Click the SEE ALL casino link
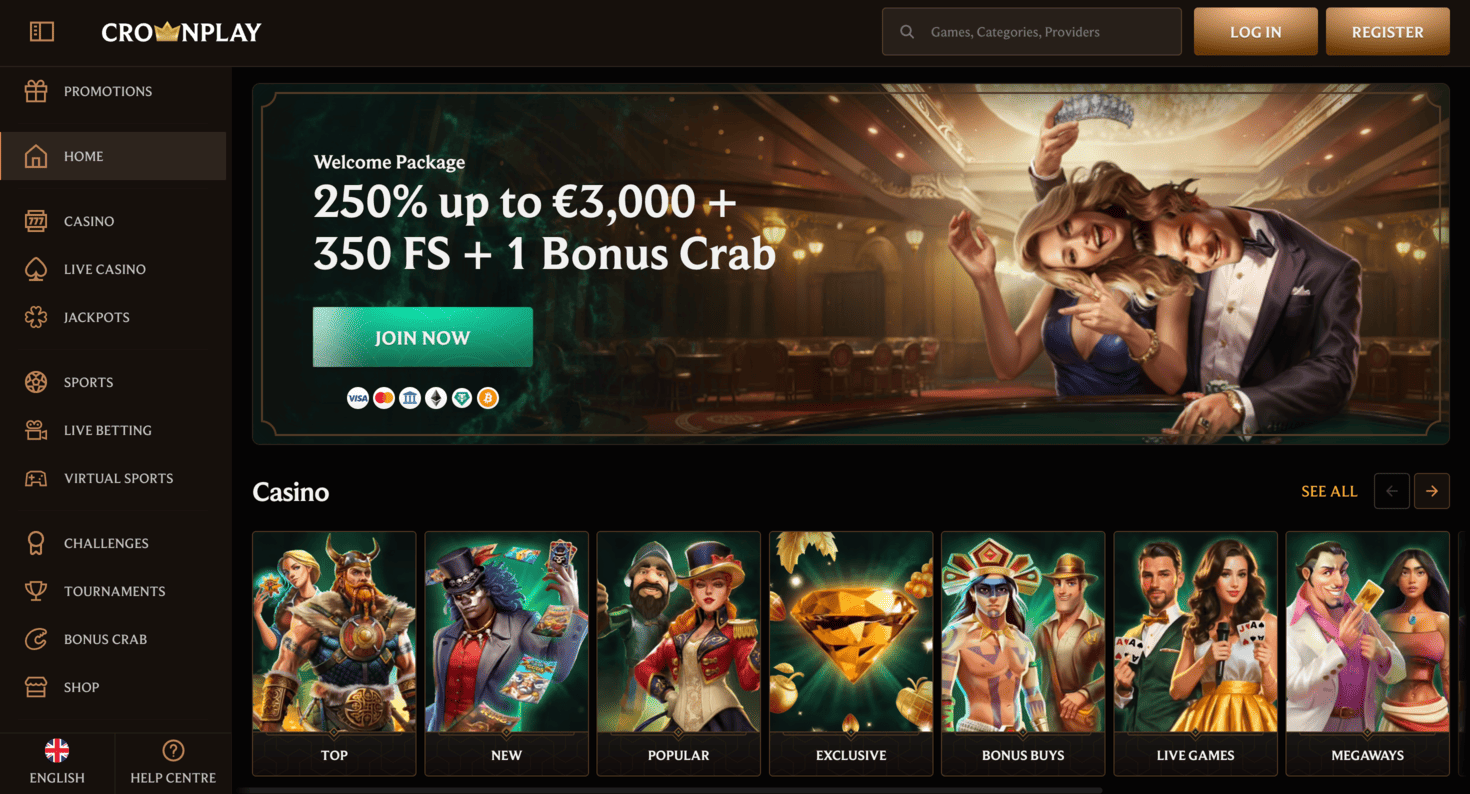1470x794 pixels. [x=1329, y=491]
